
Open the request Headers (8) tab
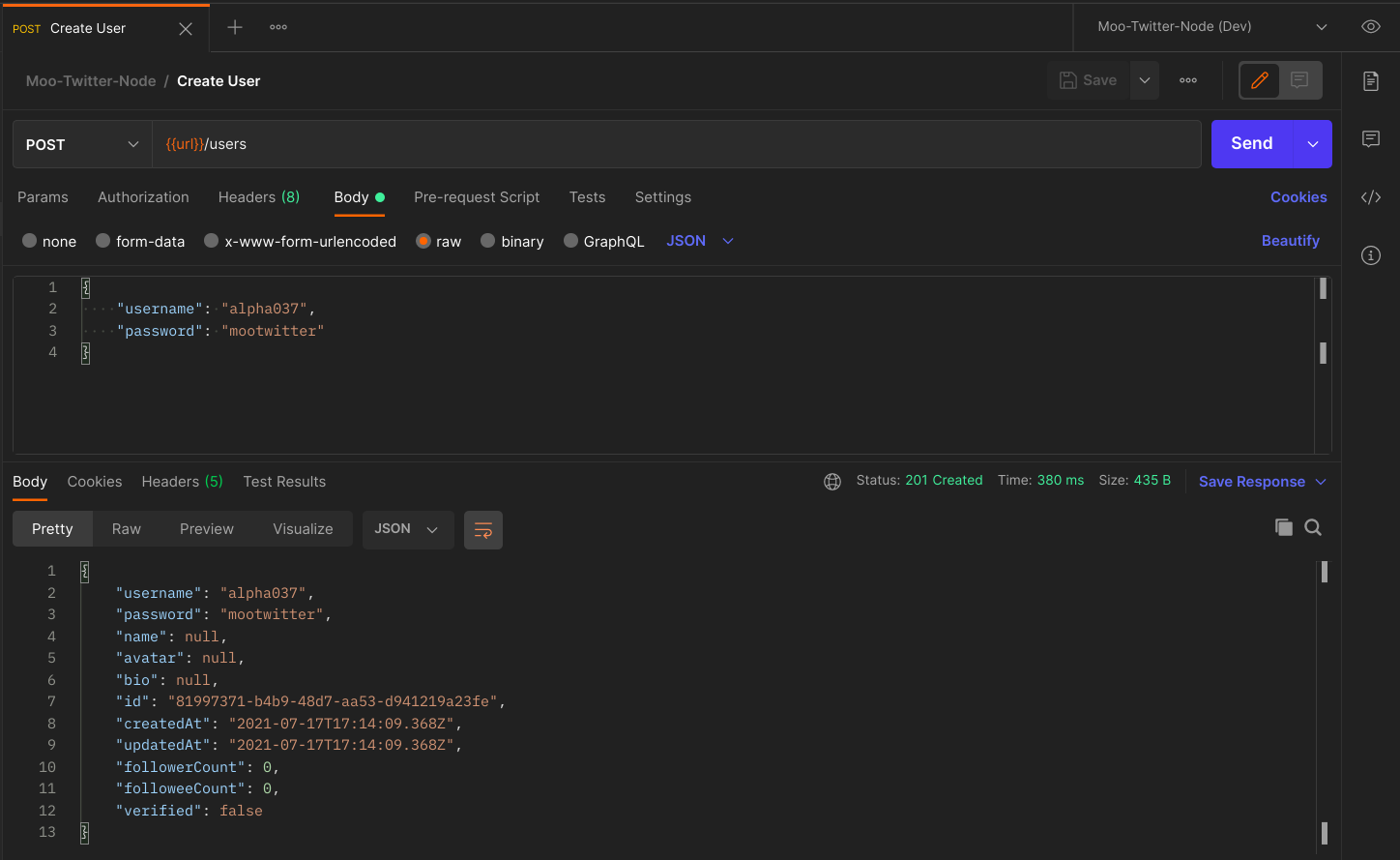pos(259,197)
